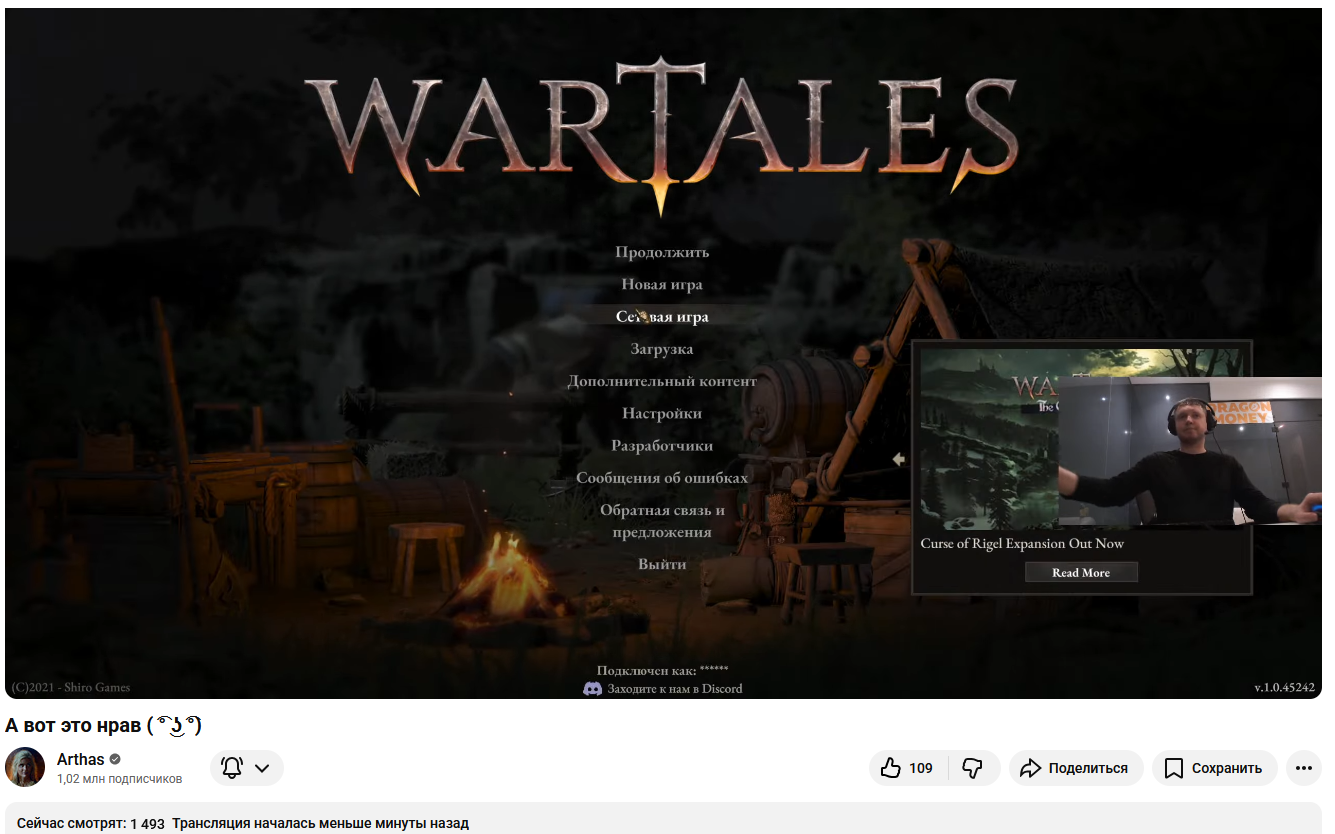Follow the Заходите к нам в Discord link
The height and width of the screenshot is (834, 1335).
[675, 688]
